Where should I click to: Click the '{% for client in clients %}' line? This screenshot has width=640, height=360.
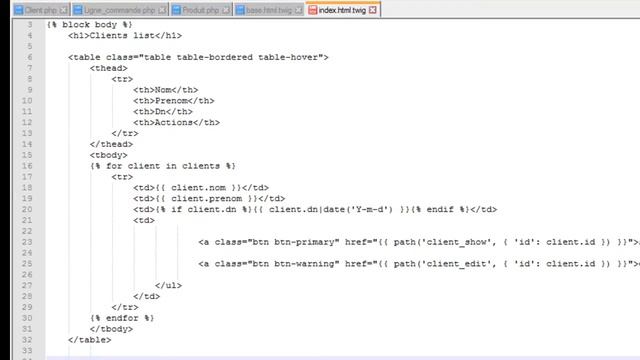click(x=163, y=166)
